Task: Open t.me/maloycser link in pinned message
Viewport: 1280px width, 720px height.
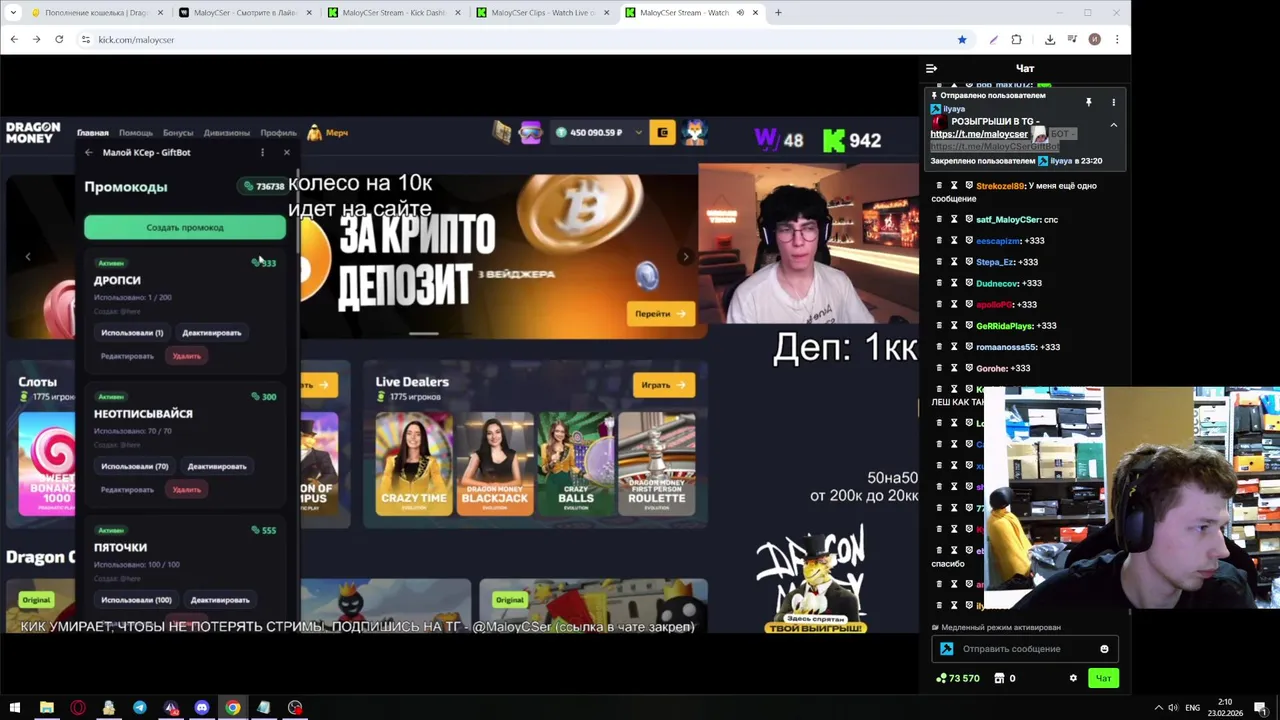Action: click(x=979, y=134)
